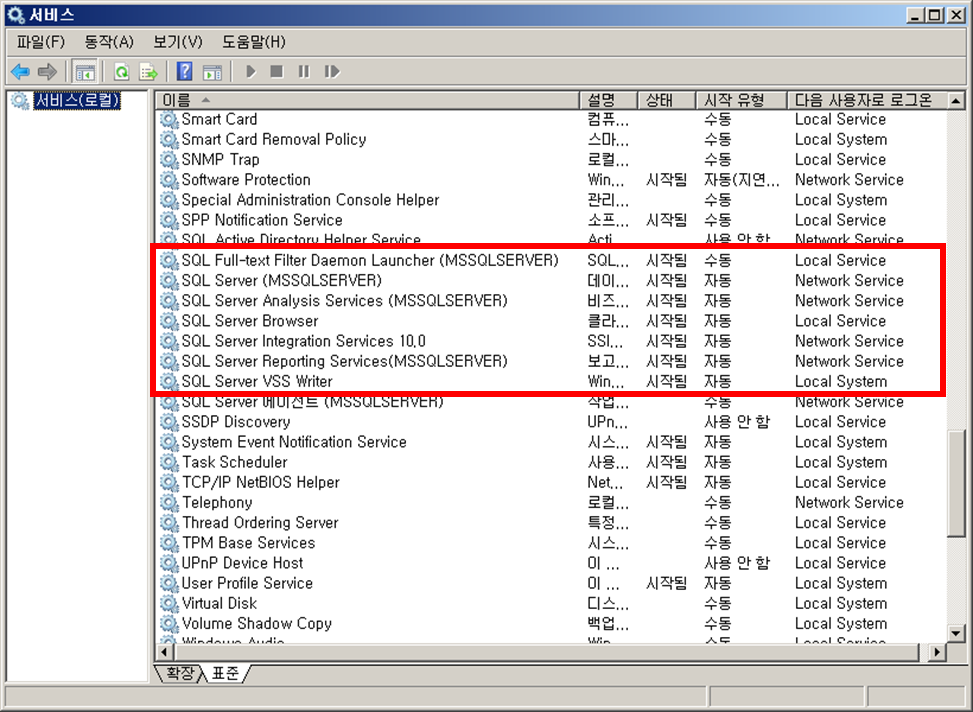
Task: Click the Forward arrow toolbar icon
Action: click(48, 72)
